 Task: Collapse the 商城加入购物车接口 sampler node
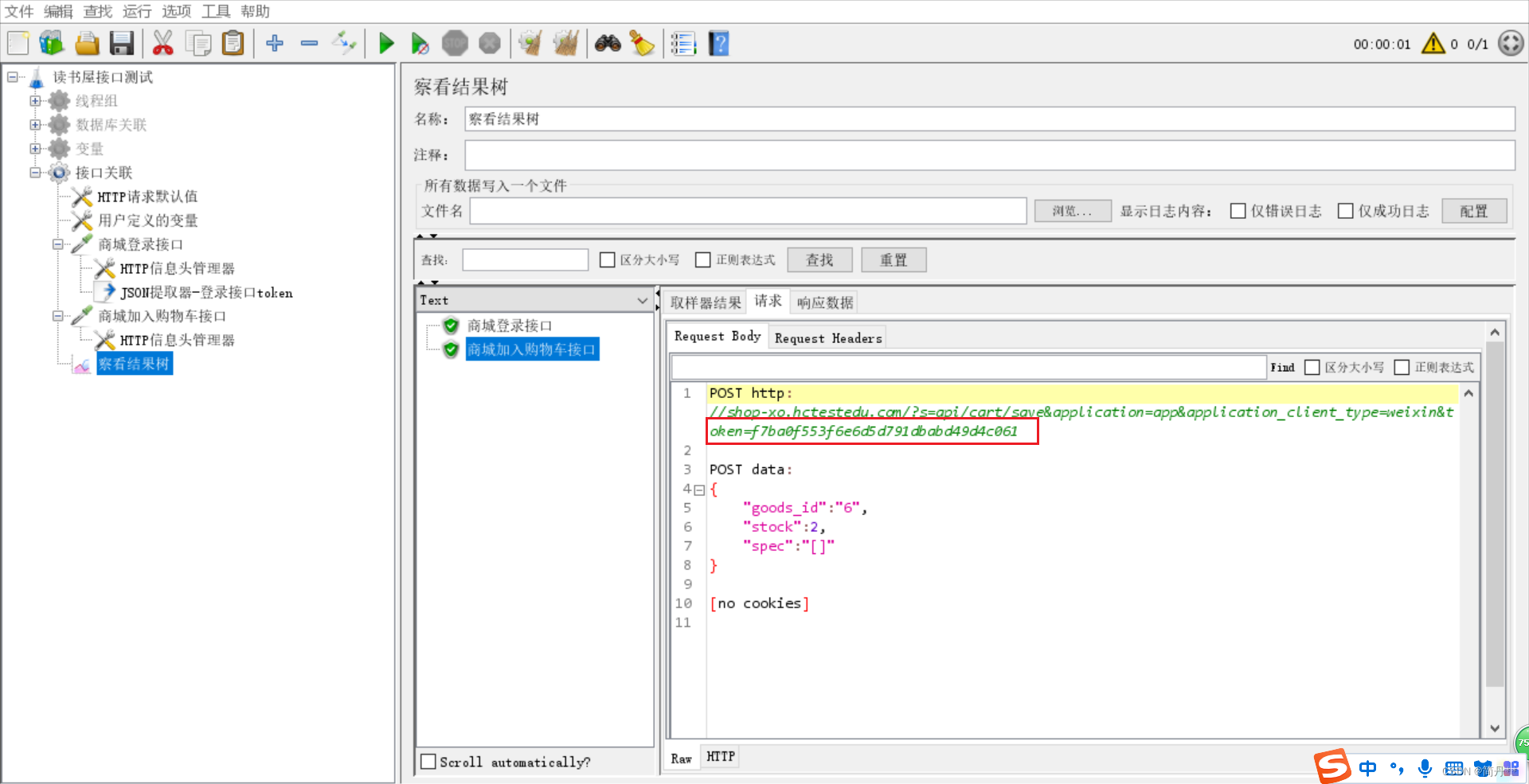click(x=57, y=316)
